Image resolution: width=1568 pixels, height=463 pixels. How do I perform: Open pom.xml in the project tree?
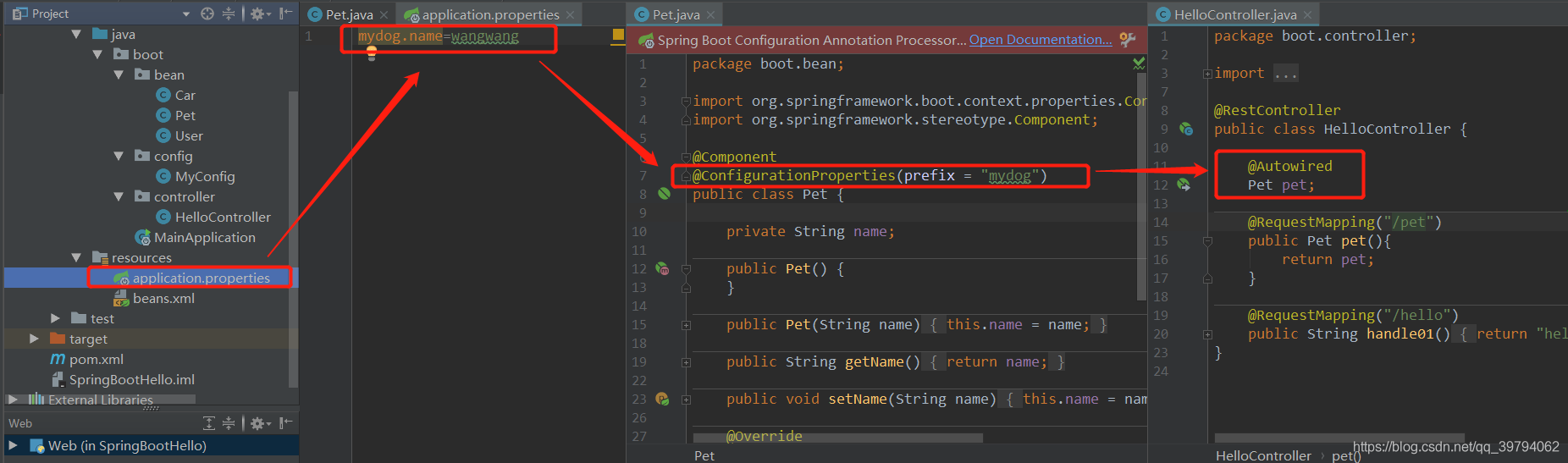coord(96,359)
